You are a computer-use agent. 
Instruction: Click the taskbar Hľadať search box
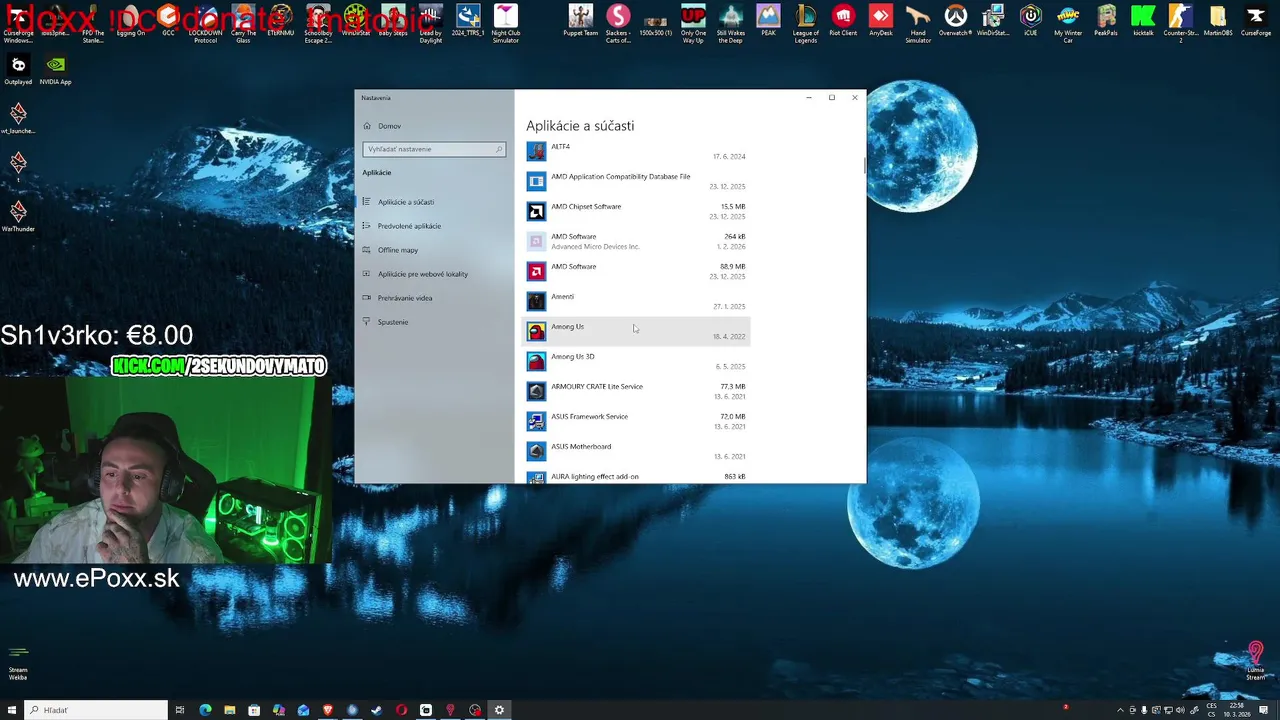[x=96, y=710]
